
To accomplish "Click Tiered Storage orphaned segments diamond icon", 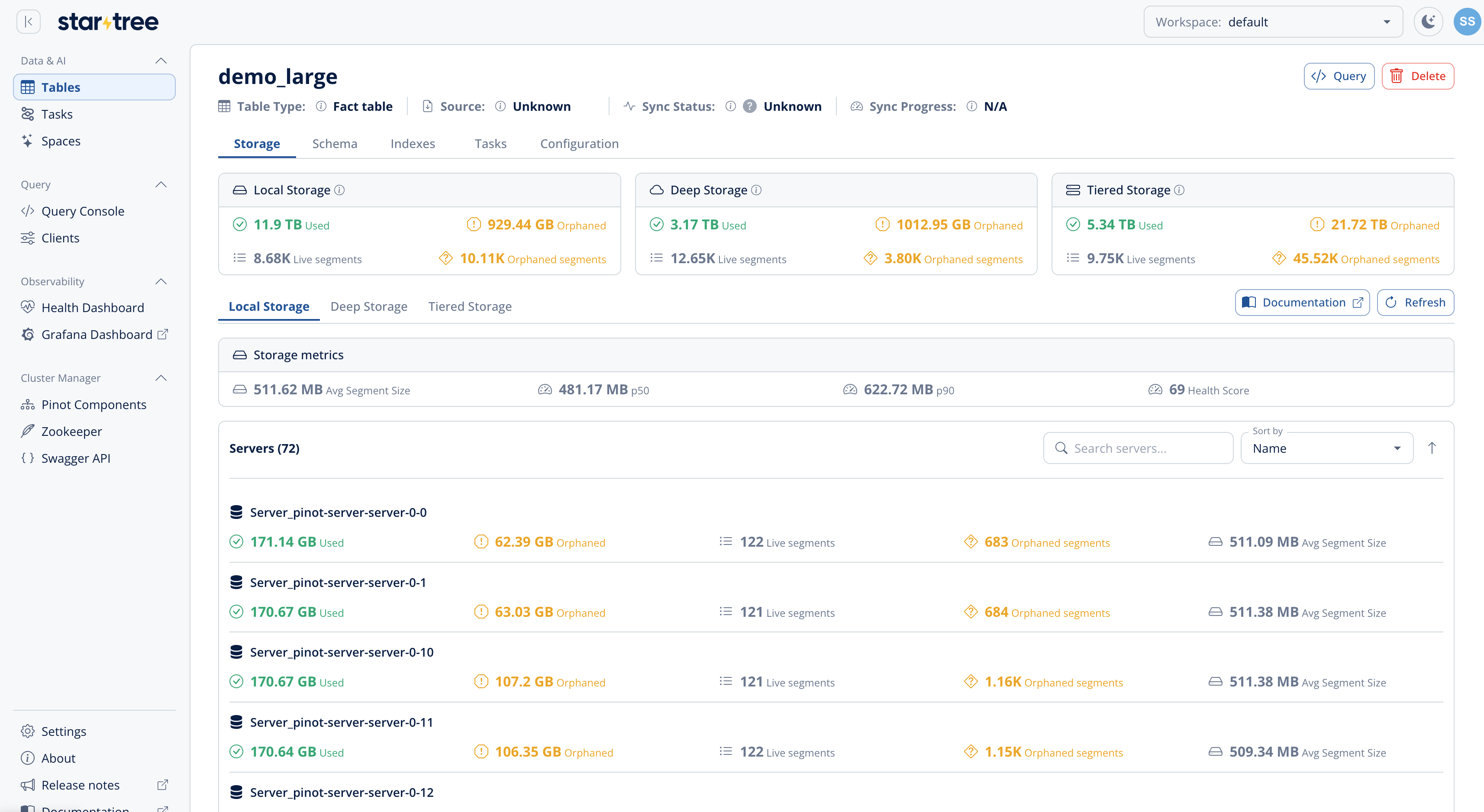I will pyautogui.click(x=1279, y=258).
